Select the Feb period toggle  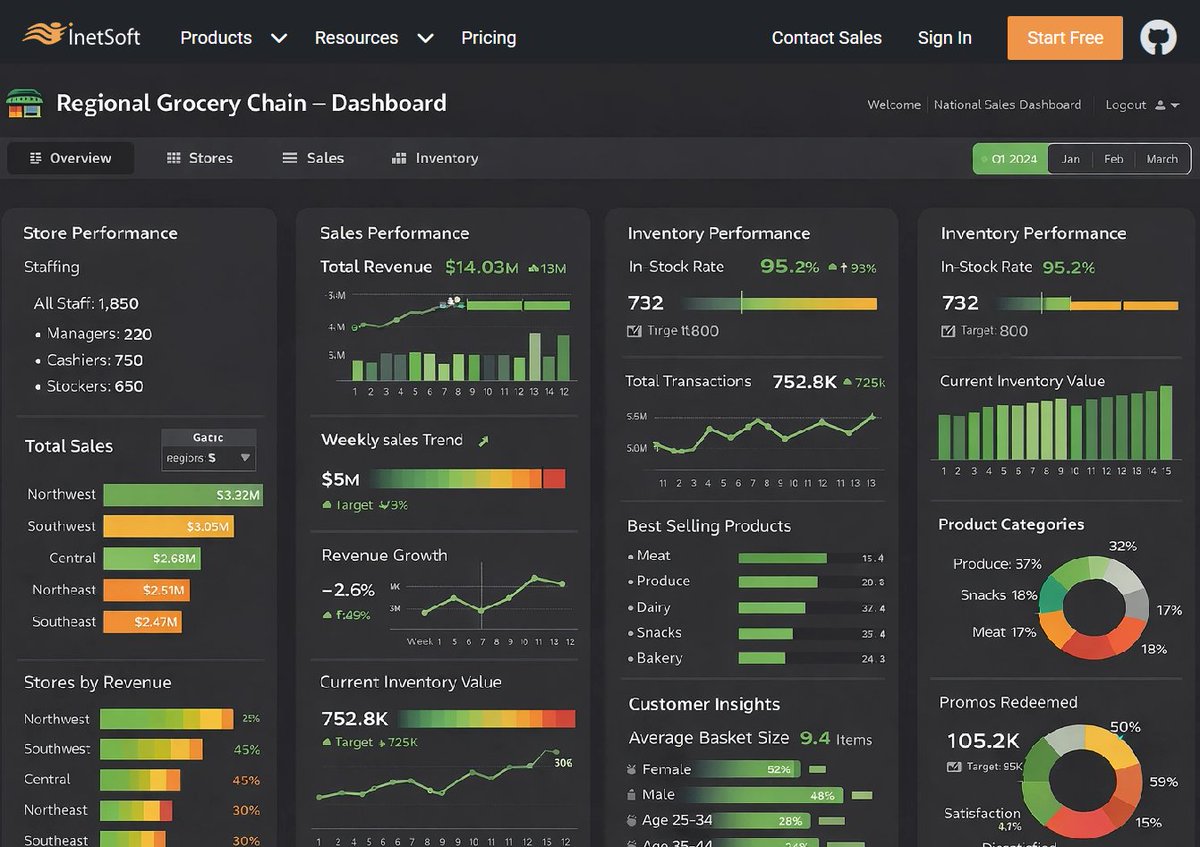pyautogui.click(x=1113, y=159)
